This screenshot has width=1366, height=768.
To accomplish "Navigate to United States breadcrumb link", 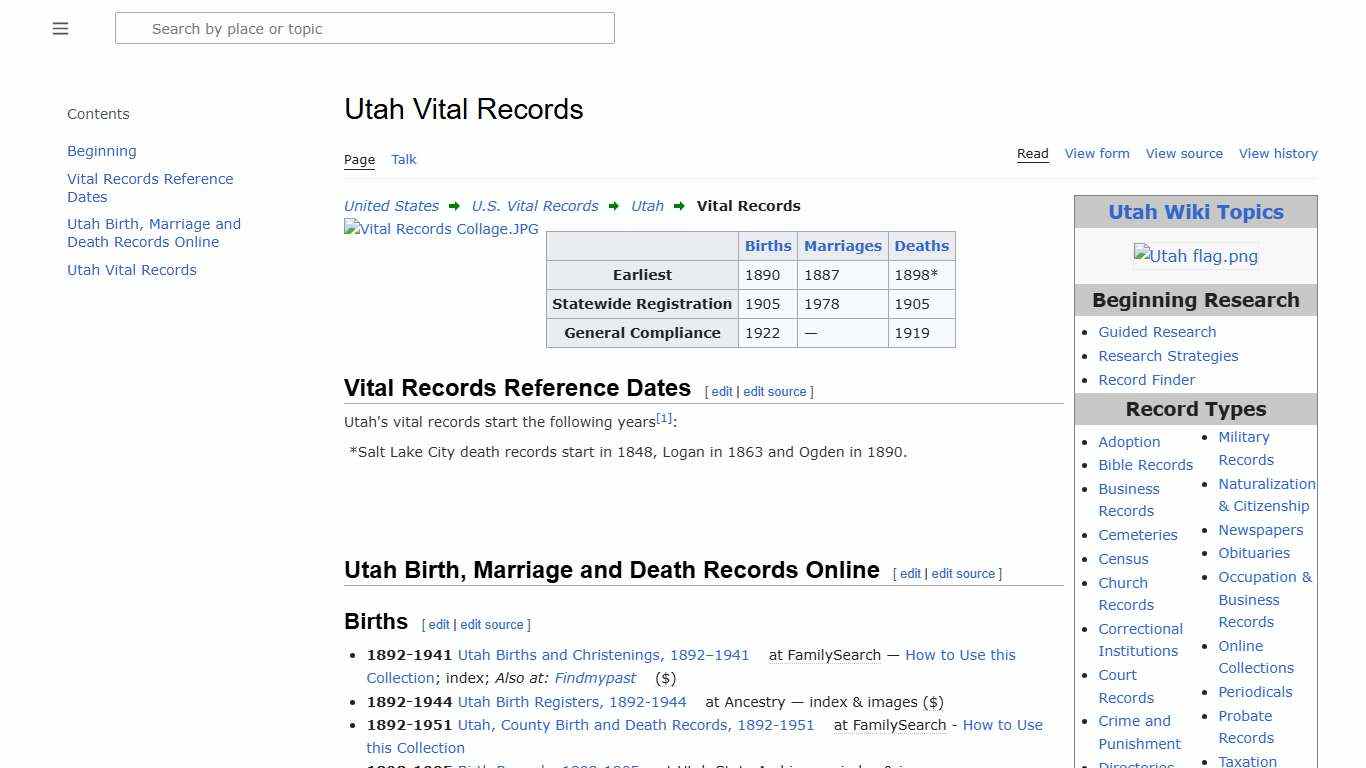I will (x=391, y=206).
